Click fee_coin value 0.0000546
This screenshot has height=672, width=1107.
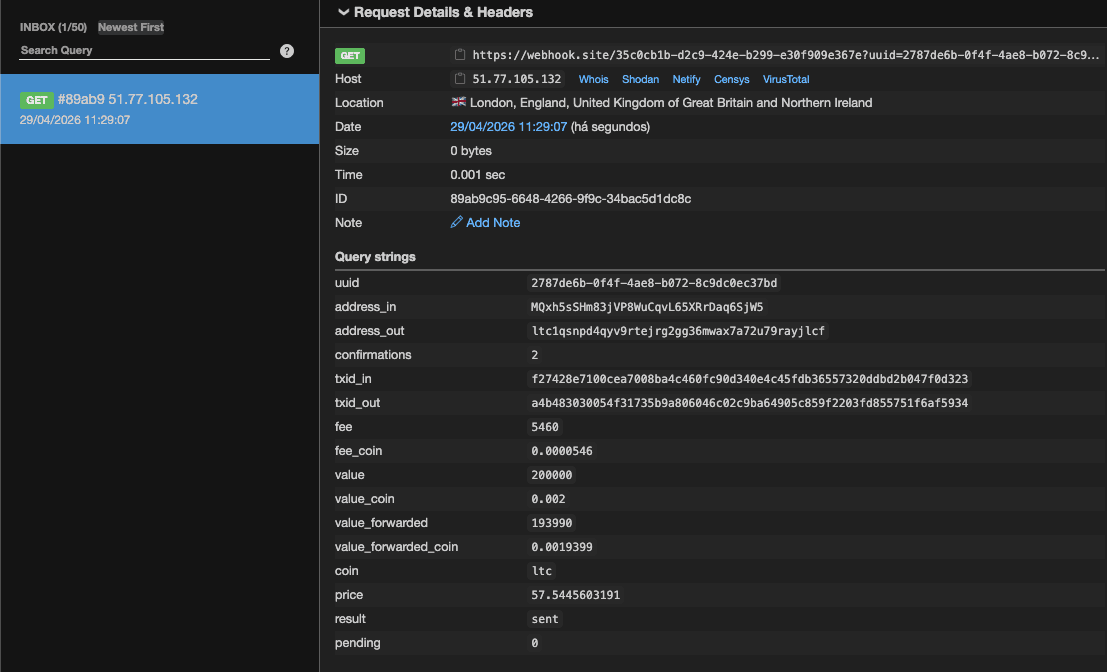pos(561,451)
